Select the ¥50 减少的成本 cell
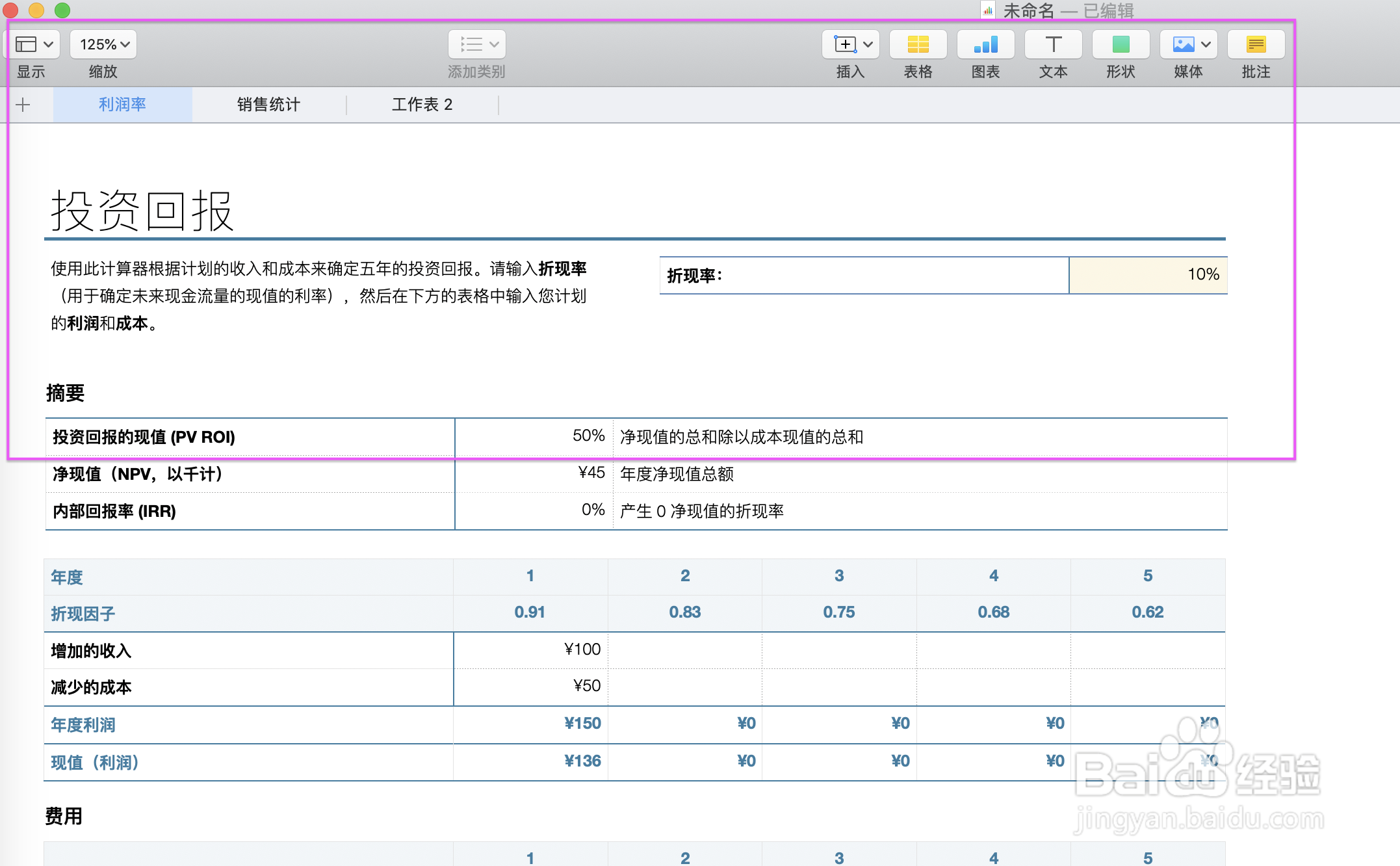 (530, 687)
